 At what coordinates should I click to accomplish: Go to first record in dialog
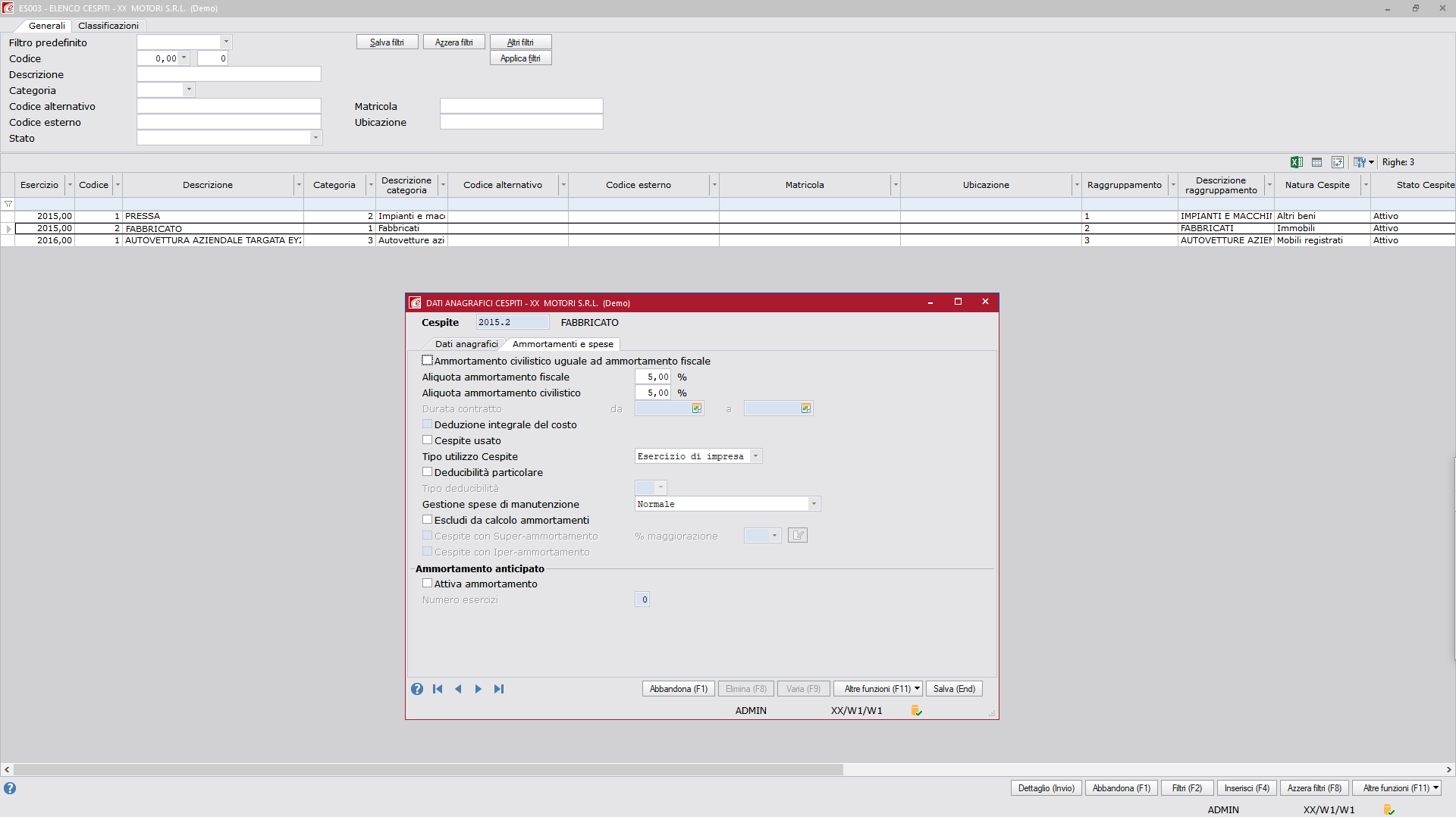pos(438,689)
